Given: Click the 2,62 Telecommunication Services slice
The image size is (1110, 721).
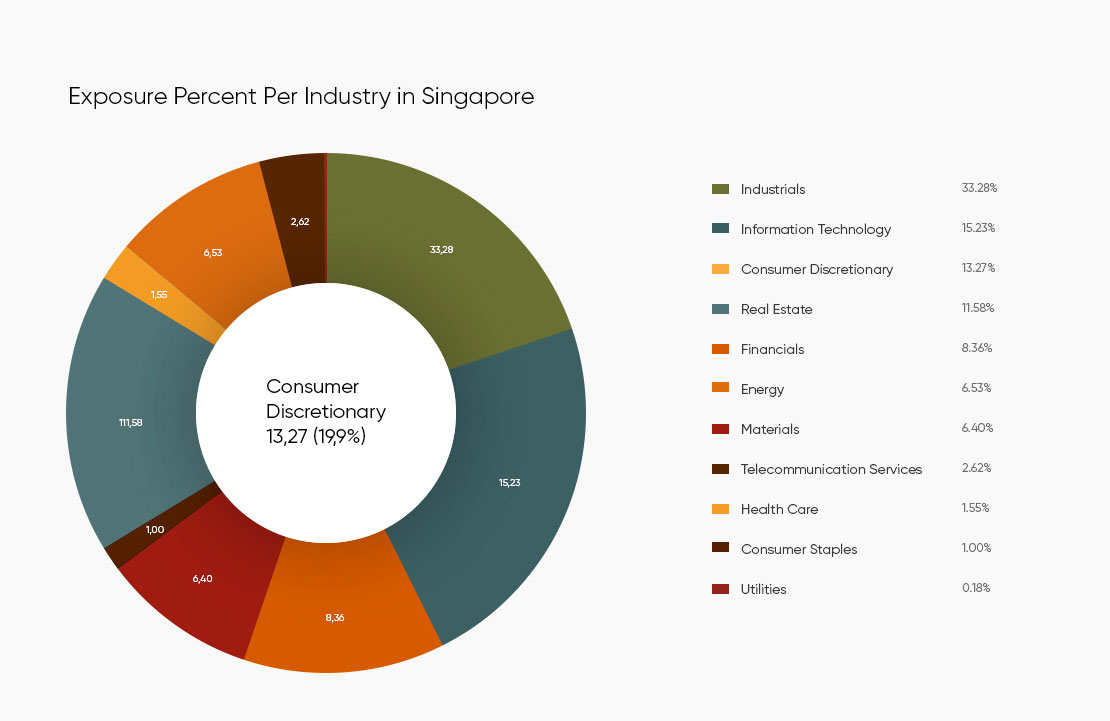Looking at the screenshot, I should click(x=297, y=220).
